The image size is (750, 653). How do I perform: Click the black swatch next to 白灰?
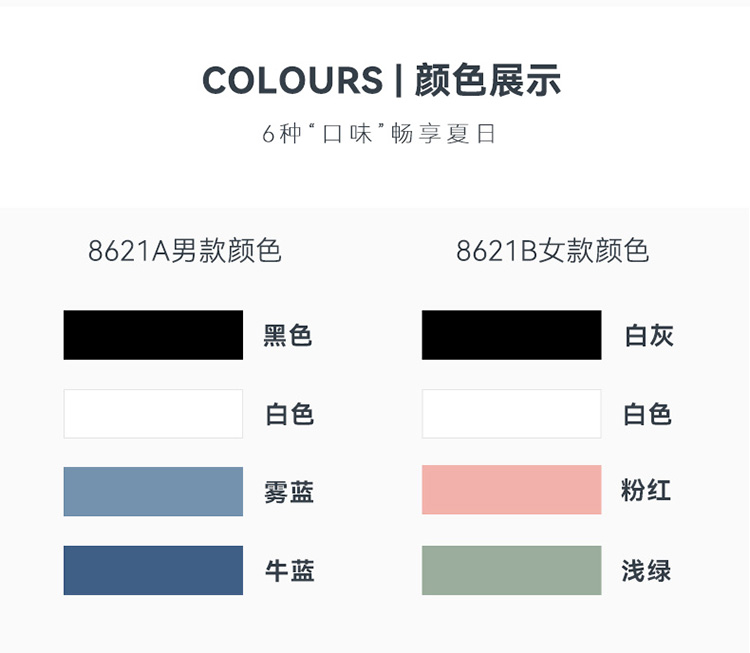point(511,335)
